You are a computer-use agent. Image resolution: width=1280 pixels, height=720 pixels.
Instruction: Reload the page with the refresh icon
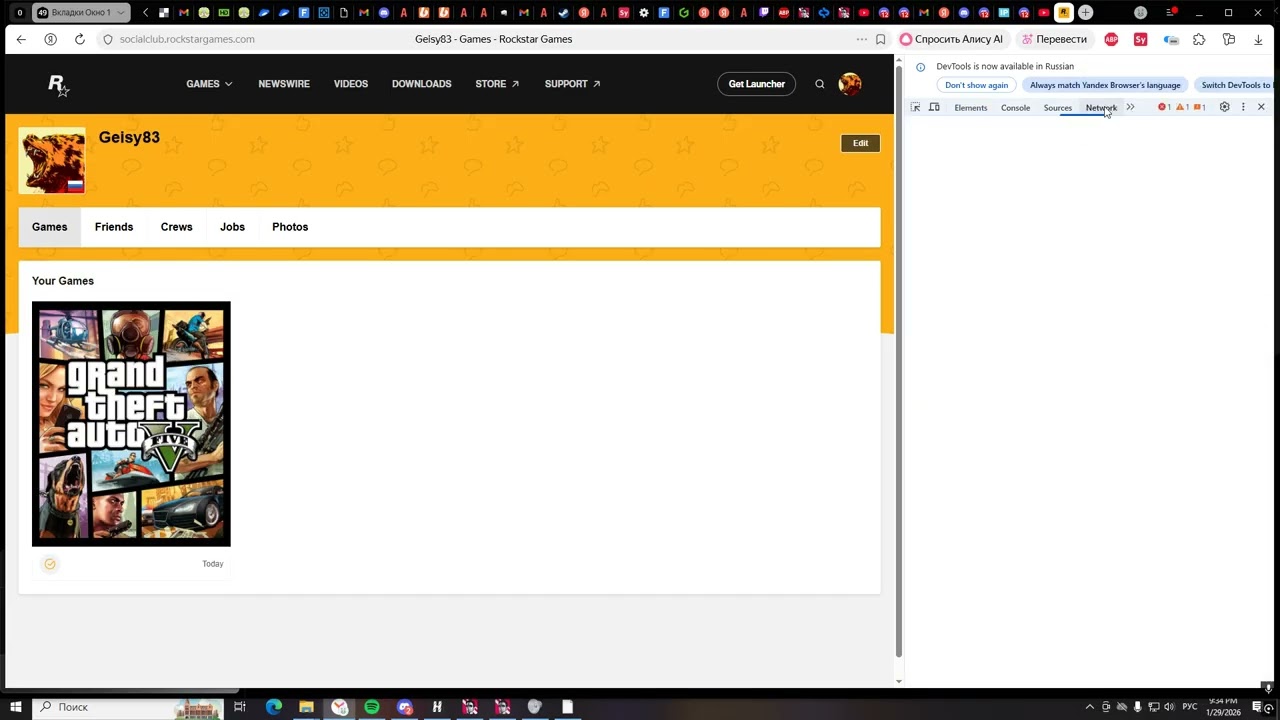pos(80,39)
